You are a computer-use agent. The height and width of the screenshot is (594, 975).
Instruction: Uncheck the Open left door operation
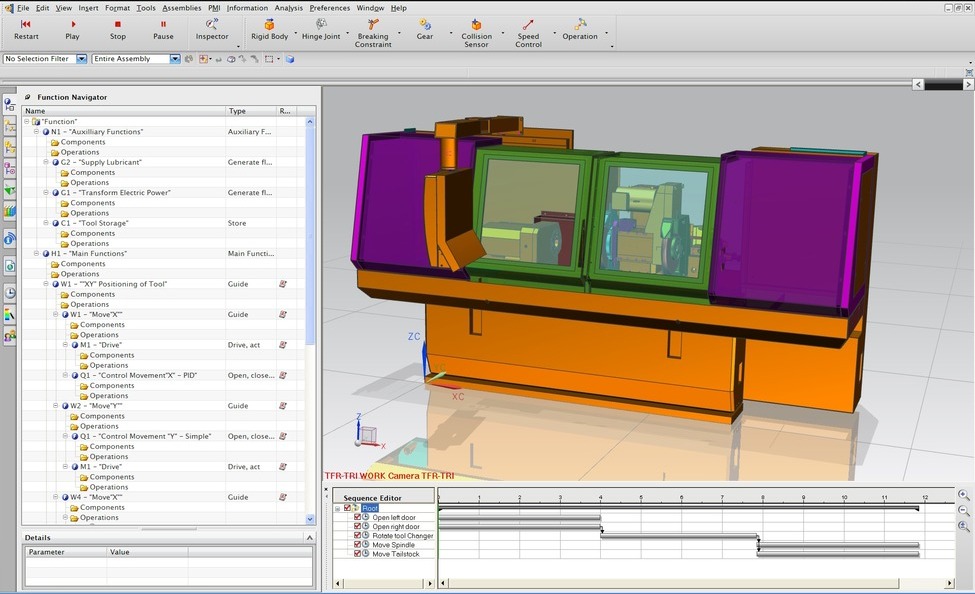click(358, 517)
